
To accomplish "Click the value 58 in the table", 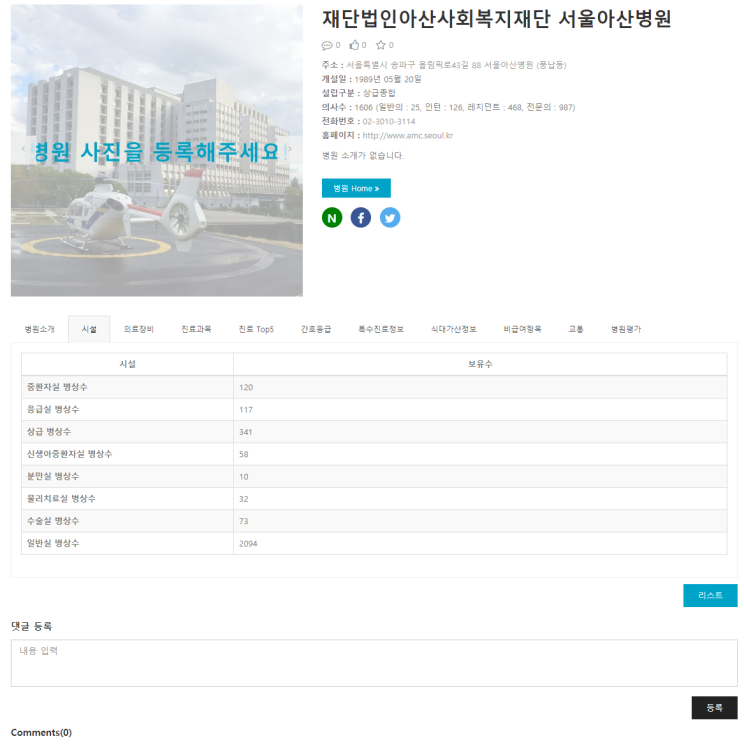I will tap(243, 455).
